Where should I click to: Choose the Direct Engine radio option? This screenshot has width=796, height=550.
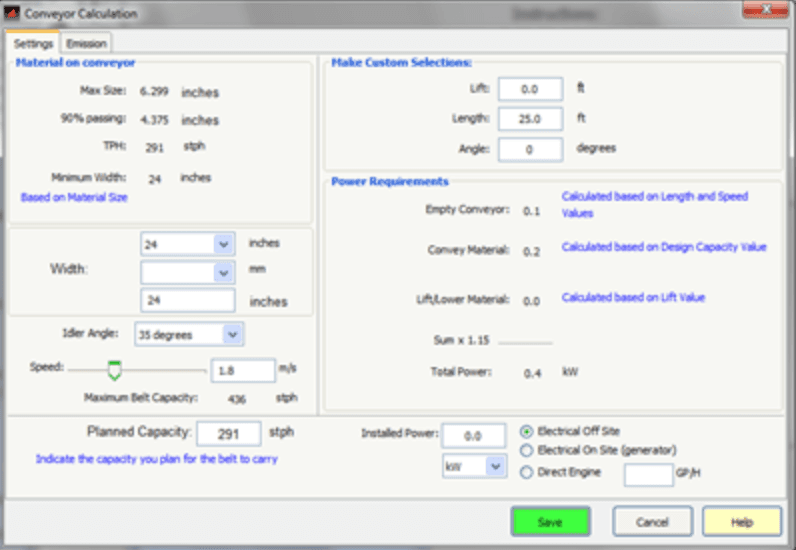click(x=527, y=472)
